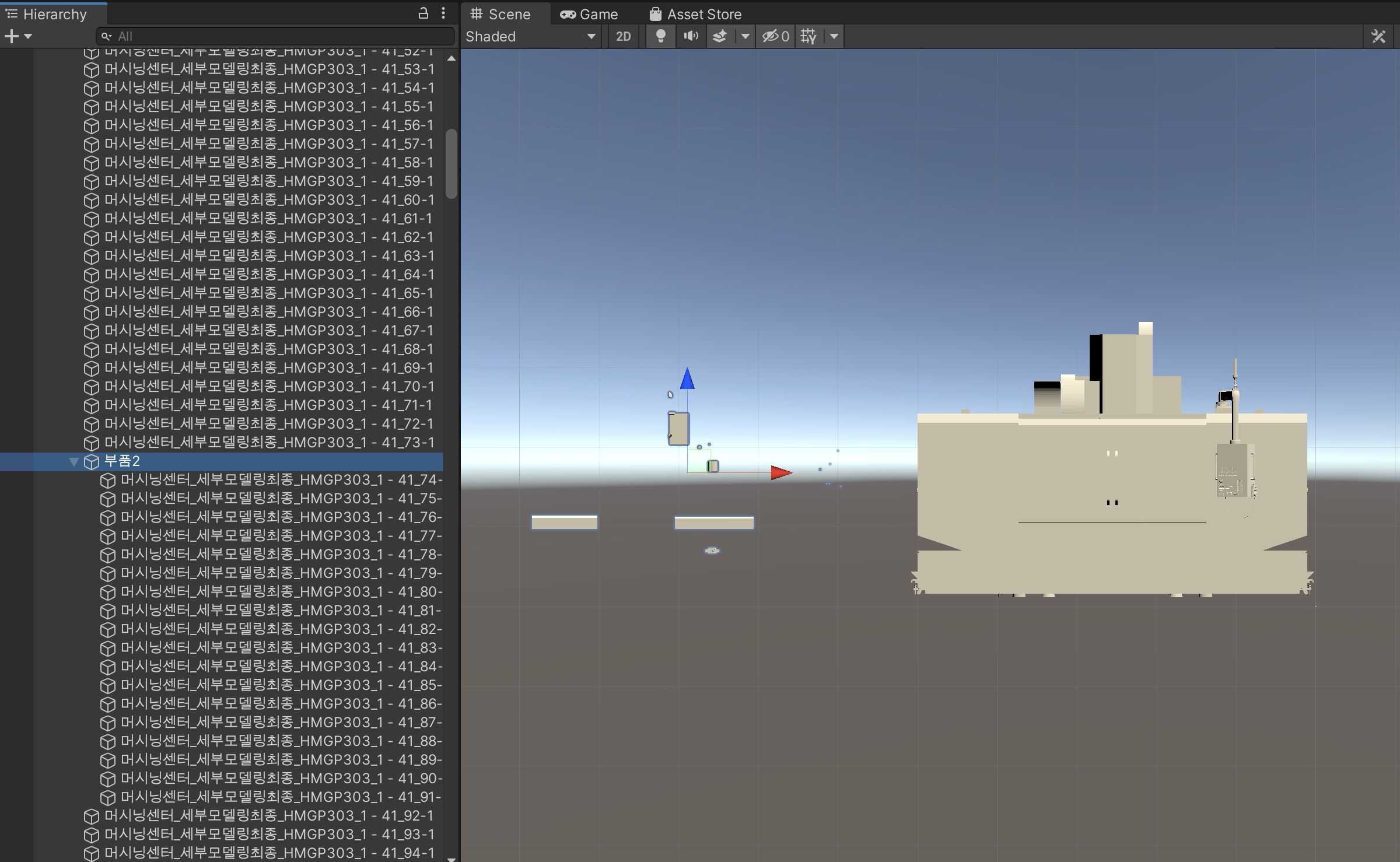Open grid settings dropdown arrow

click(834, 36)
